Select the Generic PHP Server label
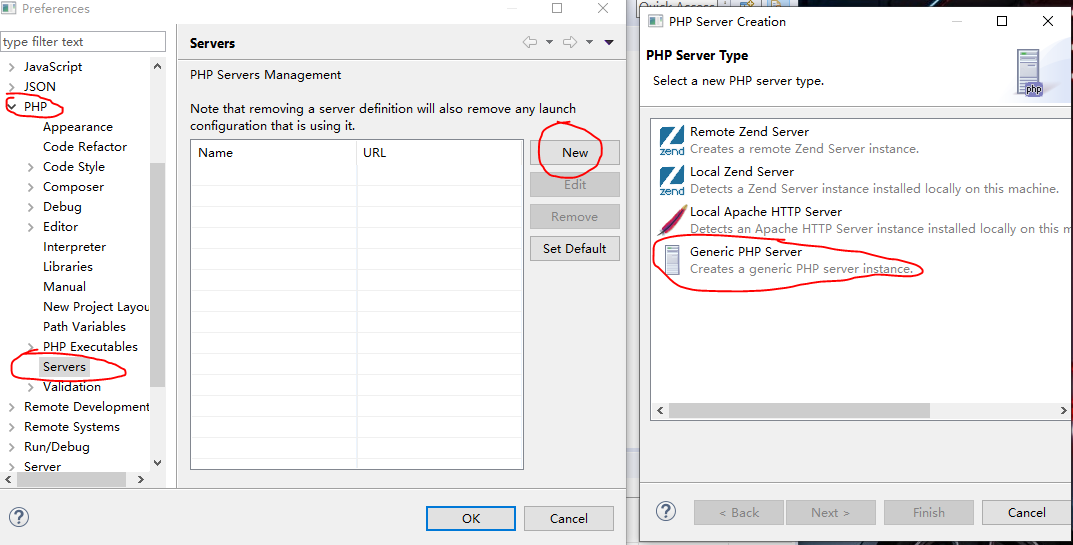 pos(745,251)
